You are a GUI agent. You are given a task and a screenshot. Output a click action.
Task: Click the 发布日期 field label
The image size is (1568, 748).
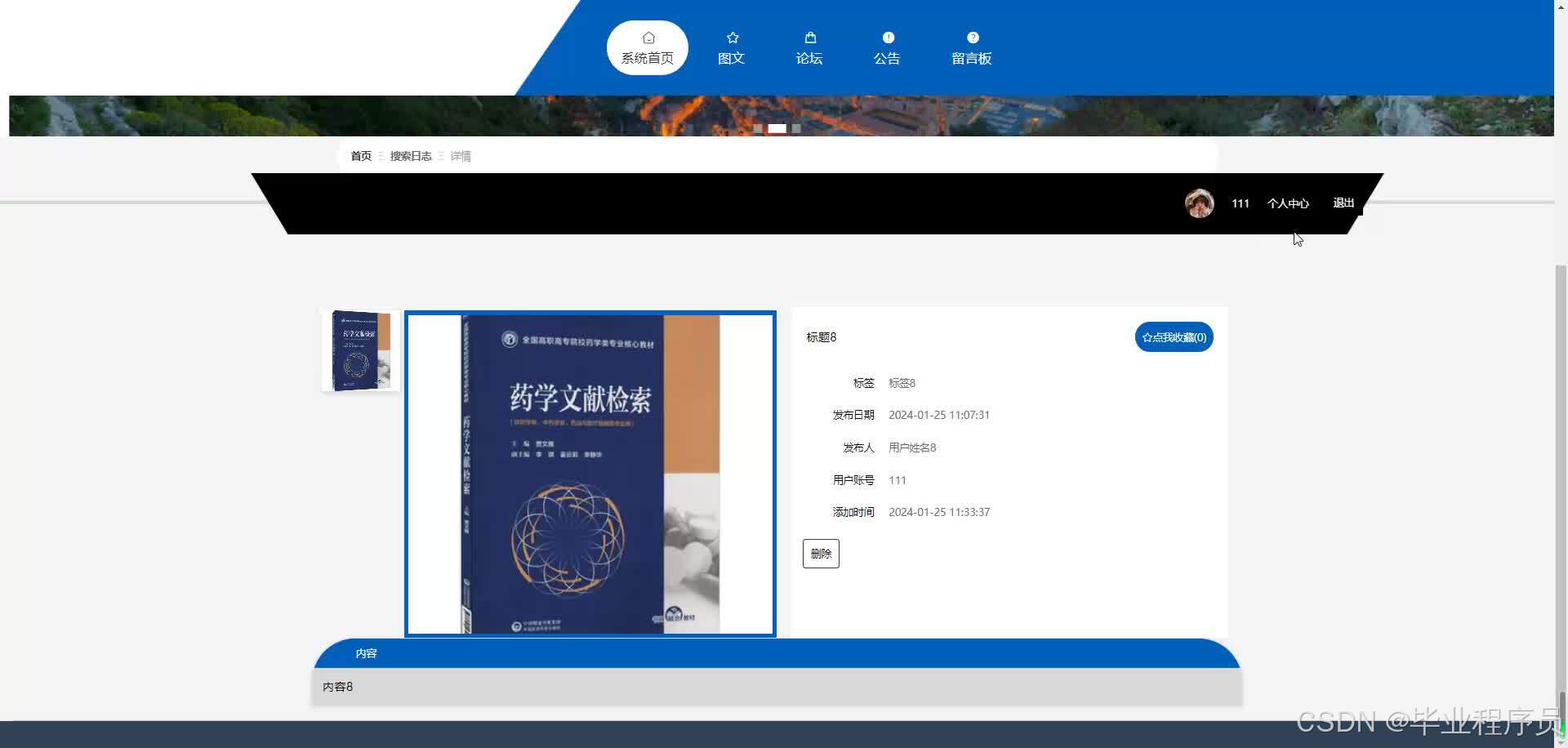tap(853, 415)
